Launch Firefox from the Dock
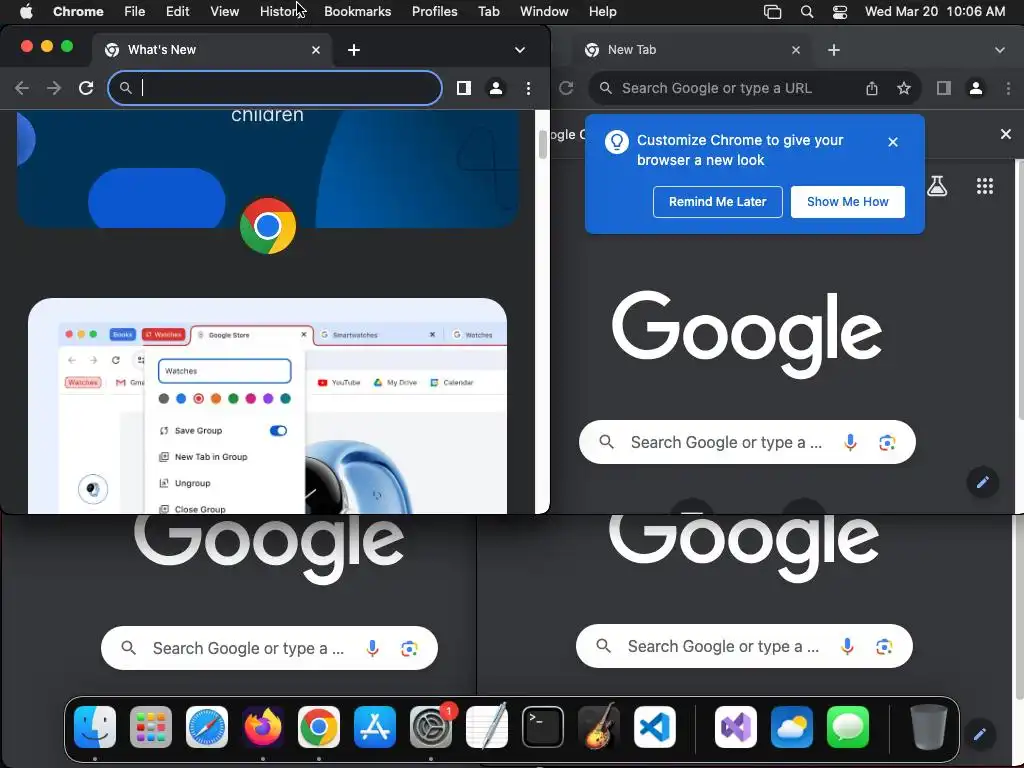 point(263,727)
